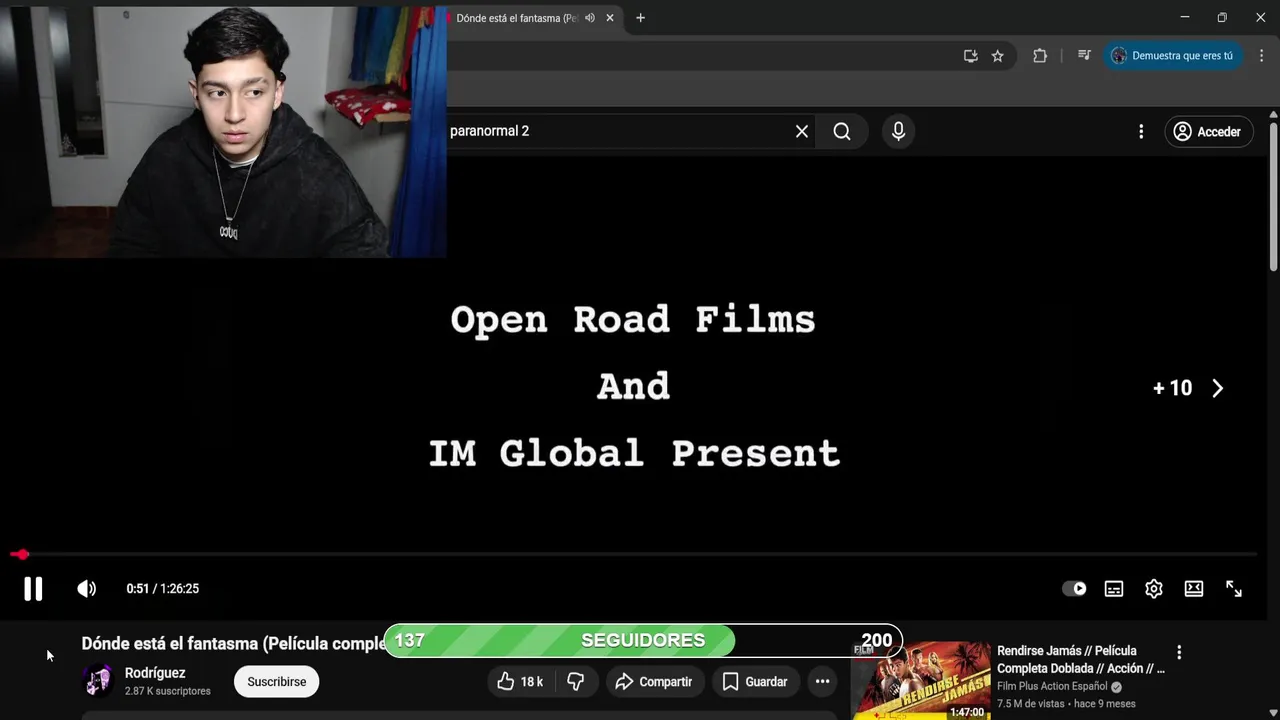Select the Dónde está el fantasma tab
This screenshot has width=1280, height=720.
tap(517, 18)
